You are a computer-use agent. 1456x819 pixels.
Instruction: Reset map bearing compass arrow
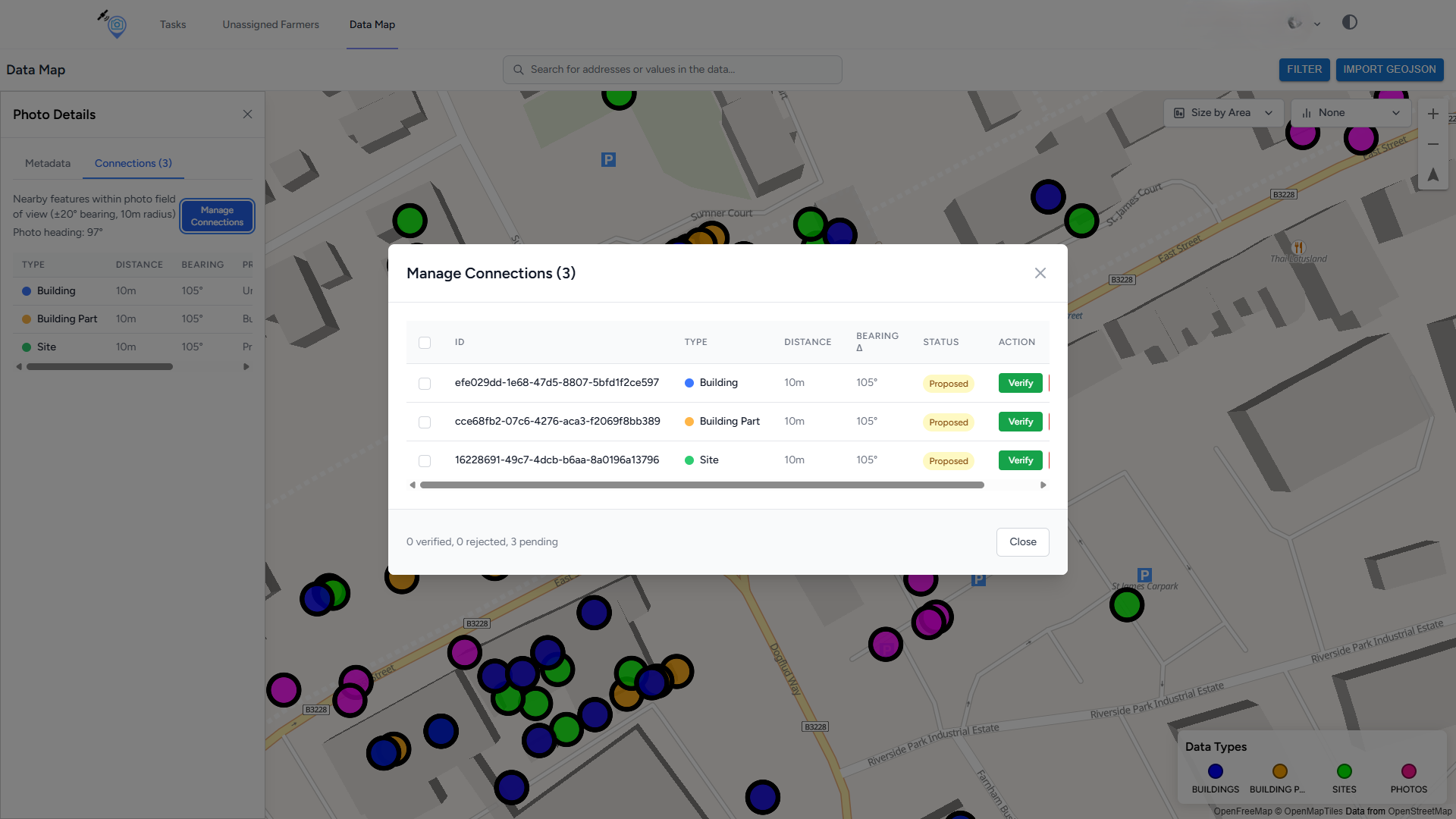[x=1432, y=175]
